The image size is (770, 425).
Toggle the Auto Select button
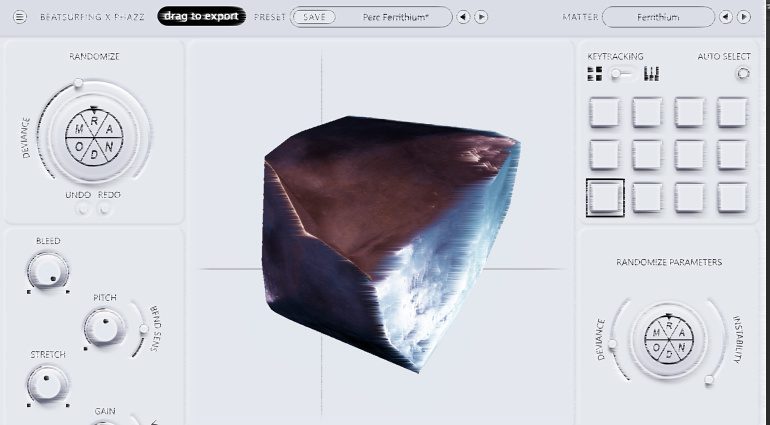click(x=743, y=74)
